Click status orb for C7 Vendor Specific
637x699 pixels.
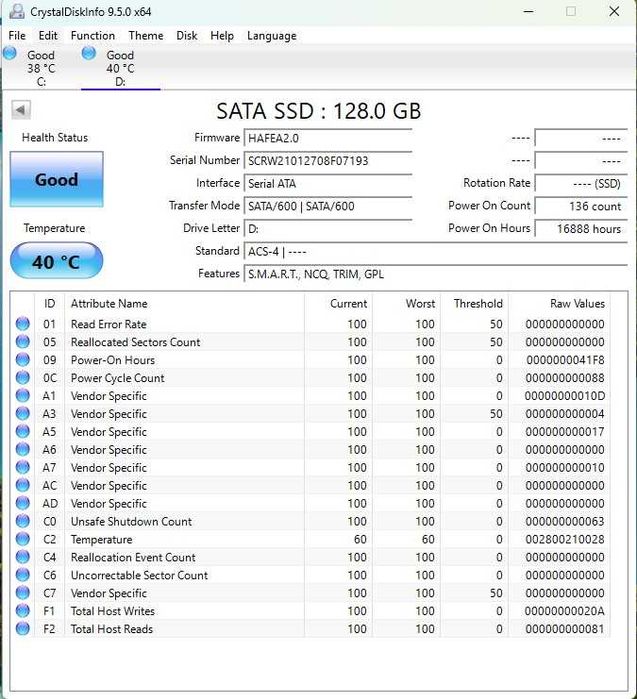tap(23, 592)
